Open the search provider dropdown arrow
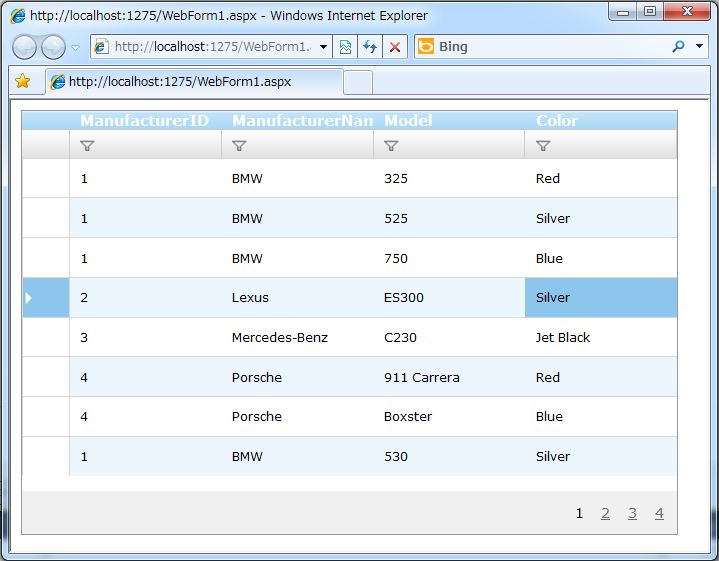This screenshot has height=561, width=719. 699,46
